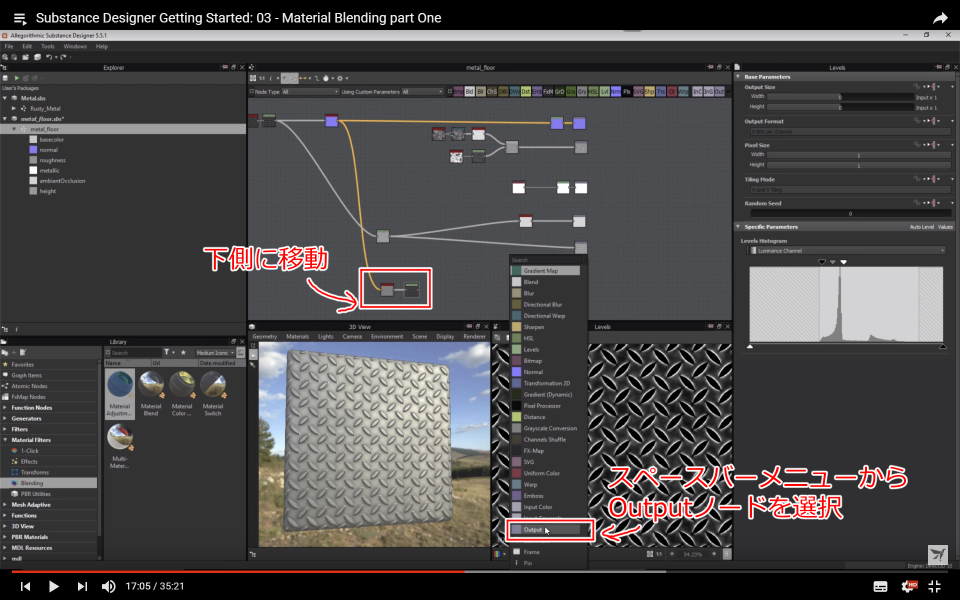Click the Wrp warp node shortcut
This screenshot has width=960, height=600.
click(x=683, y=92)
